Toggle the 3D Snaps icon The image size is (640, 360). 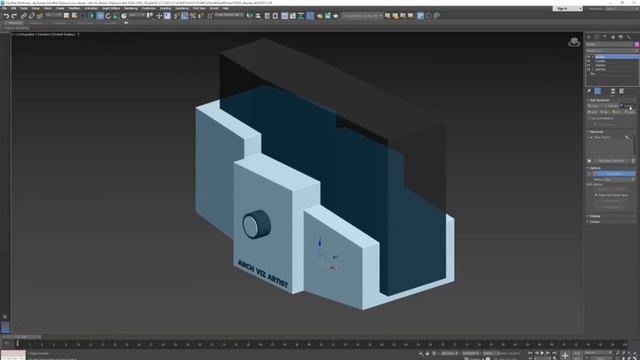click(176, 16)
